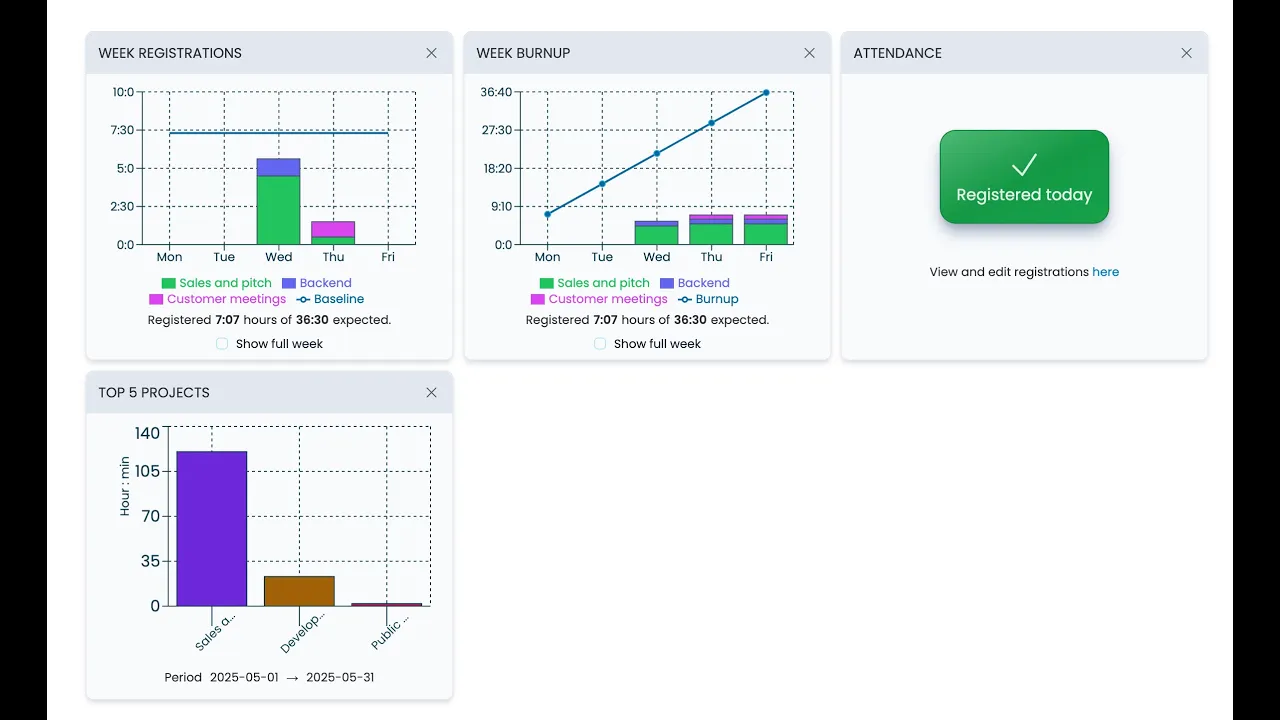Close the Attendance widget

pos(1186,53)
